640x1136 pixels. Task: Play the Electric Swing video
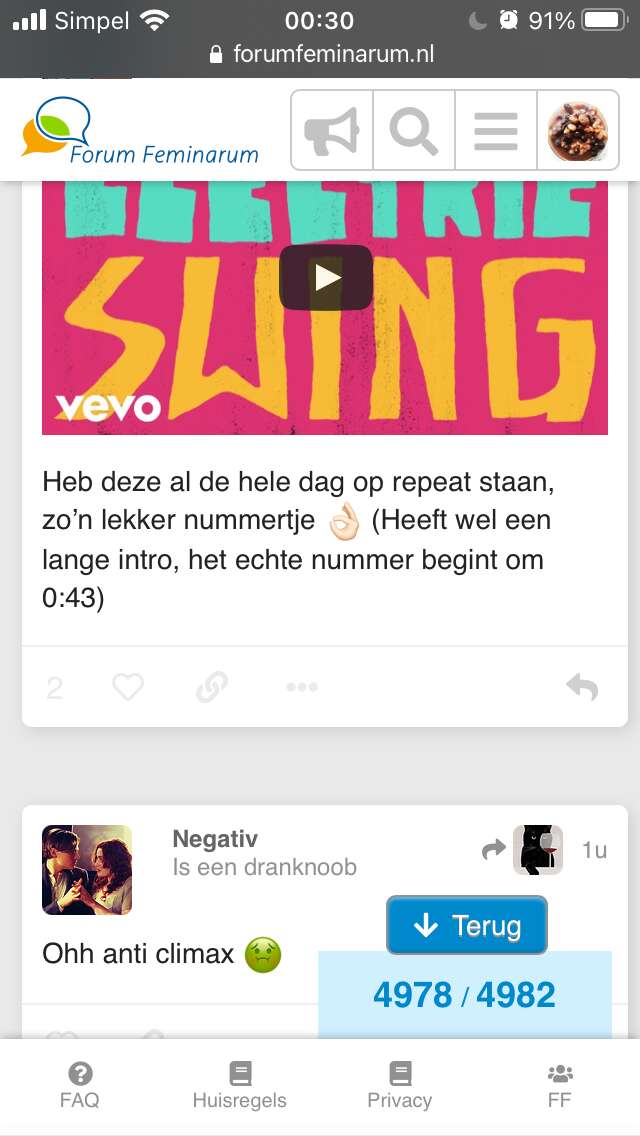325,277
